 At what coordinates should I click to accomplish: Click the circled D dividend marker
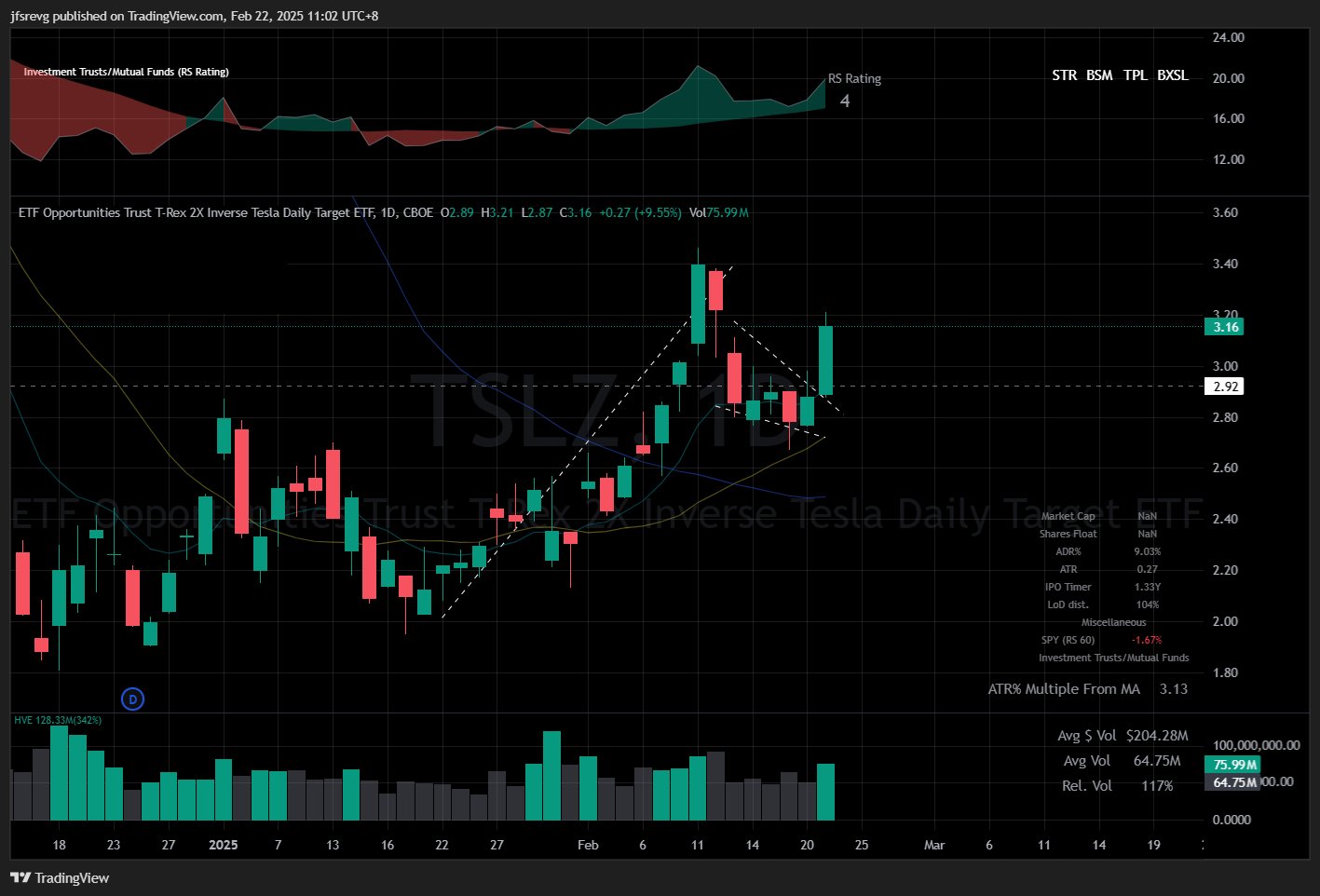(x=133, y=699)
